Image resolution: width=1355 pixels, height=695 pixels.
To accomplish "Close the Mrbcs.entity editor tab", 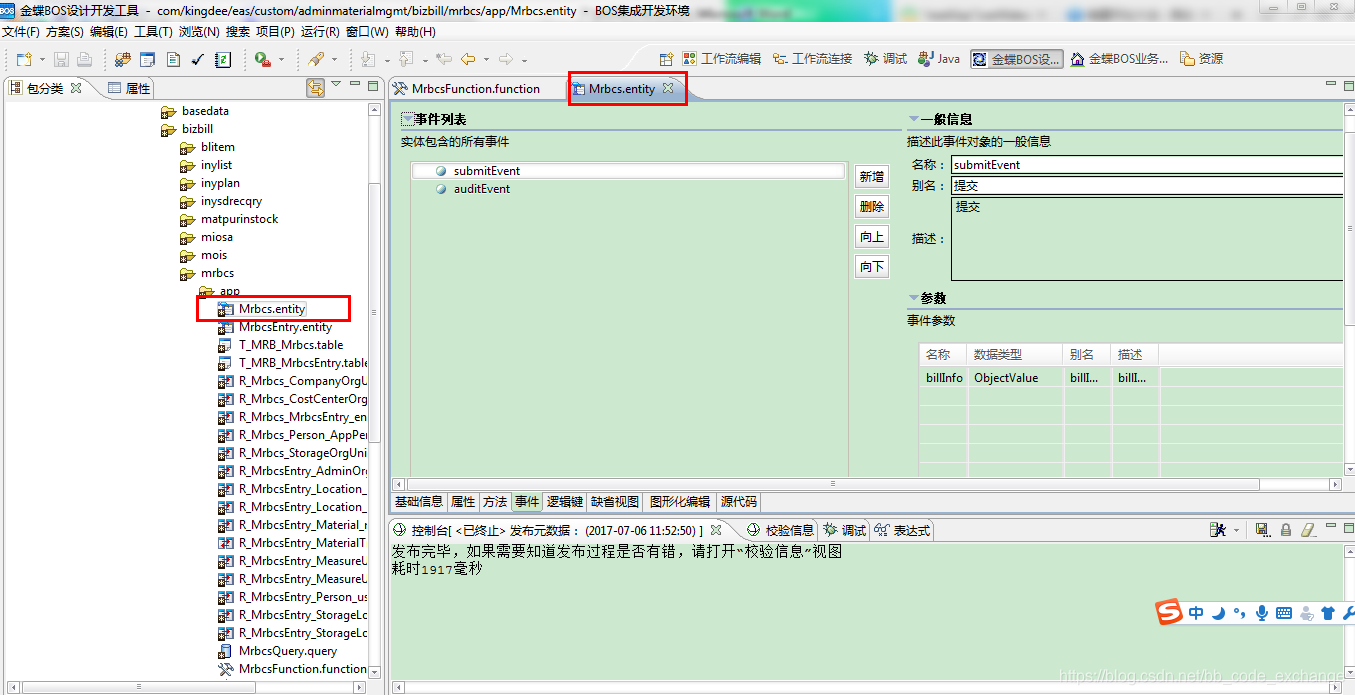I will click(x=668, y=88).
